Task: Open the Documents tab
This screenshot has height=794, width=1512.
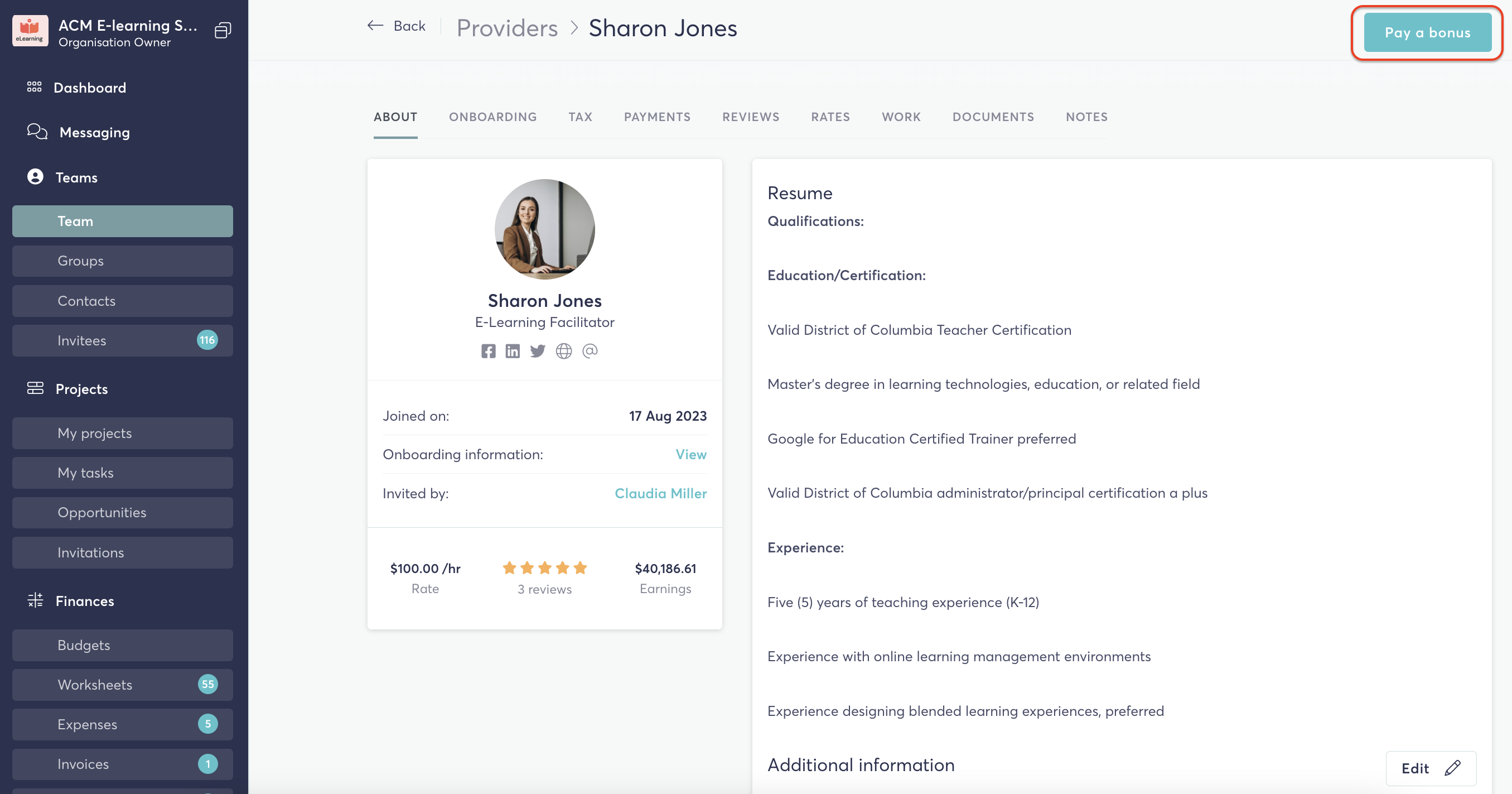Action: point(993,117)
